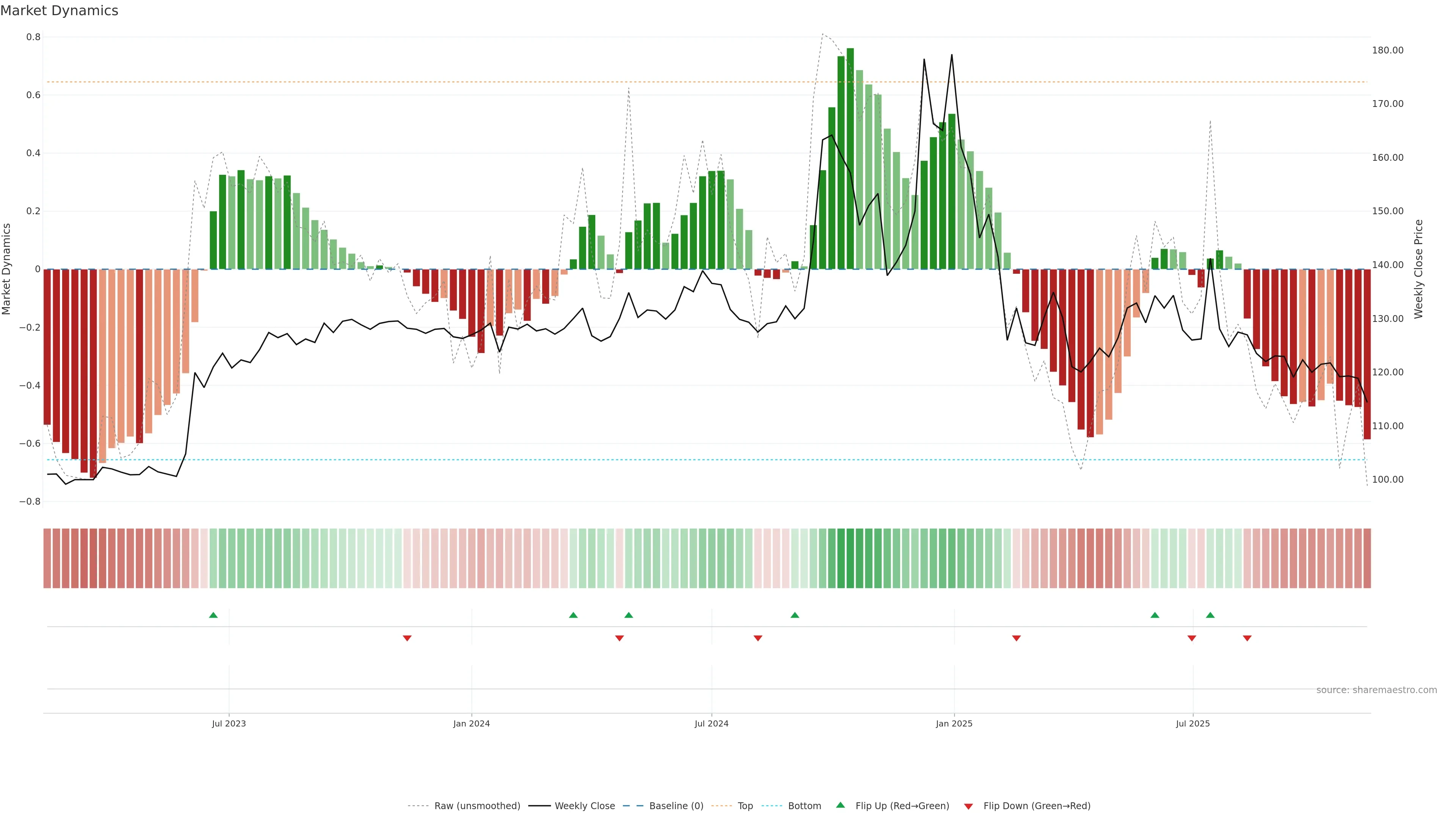This screenshot has height=819, width=1456.
Task: Click the Jan 2024 x-axis label
Action: tap(471, 723)
